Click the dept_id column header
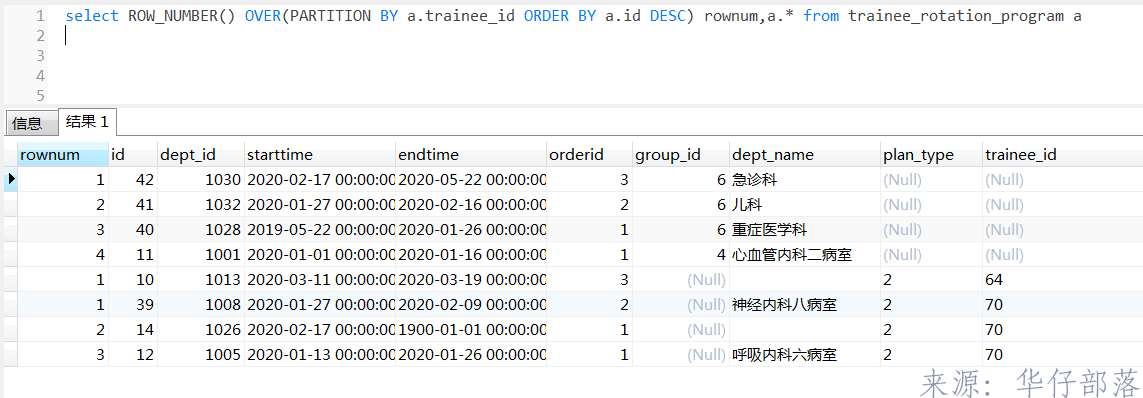The image size is (1143, 398). (200, 155)
